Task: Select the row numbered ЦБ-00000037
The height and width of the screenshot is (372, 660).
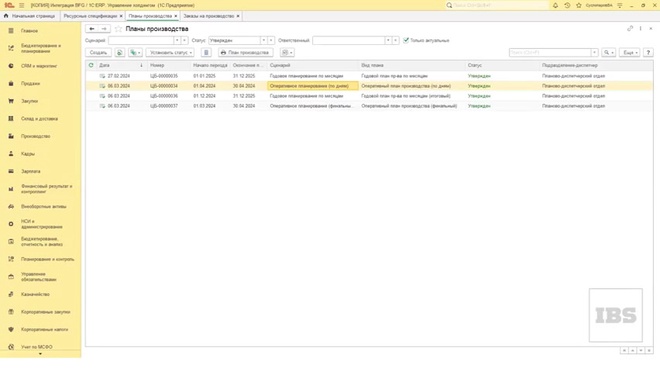Action: (x=369, y=106)
